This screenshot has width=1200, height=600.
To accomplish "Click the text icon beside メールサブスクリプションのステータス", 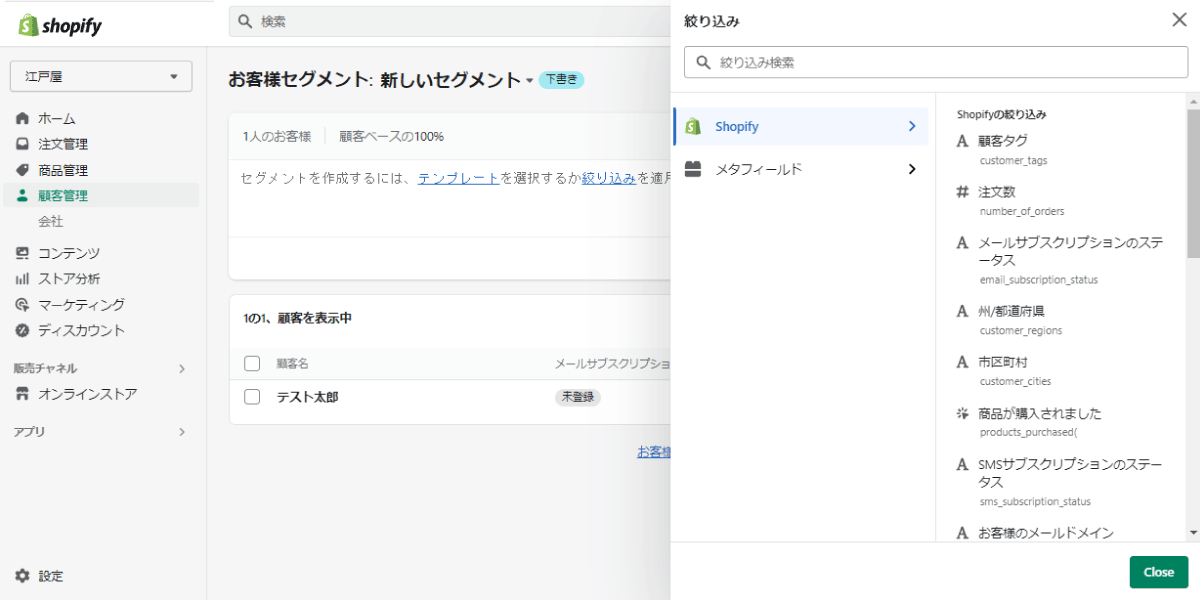I will [x=962, y=243].
